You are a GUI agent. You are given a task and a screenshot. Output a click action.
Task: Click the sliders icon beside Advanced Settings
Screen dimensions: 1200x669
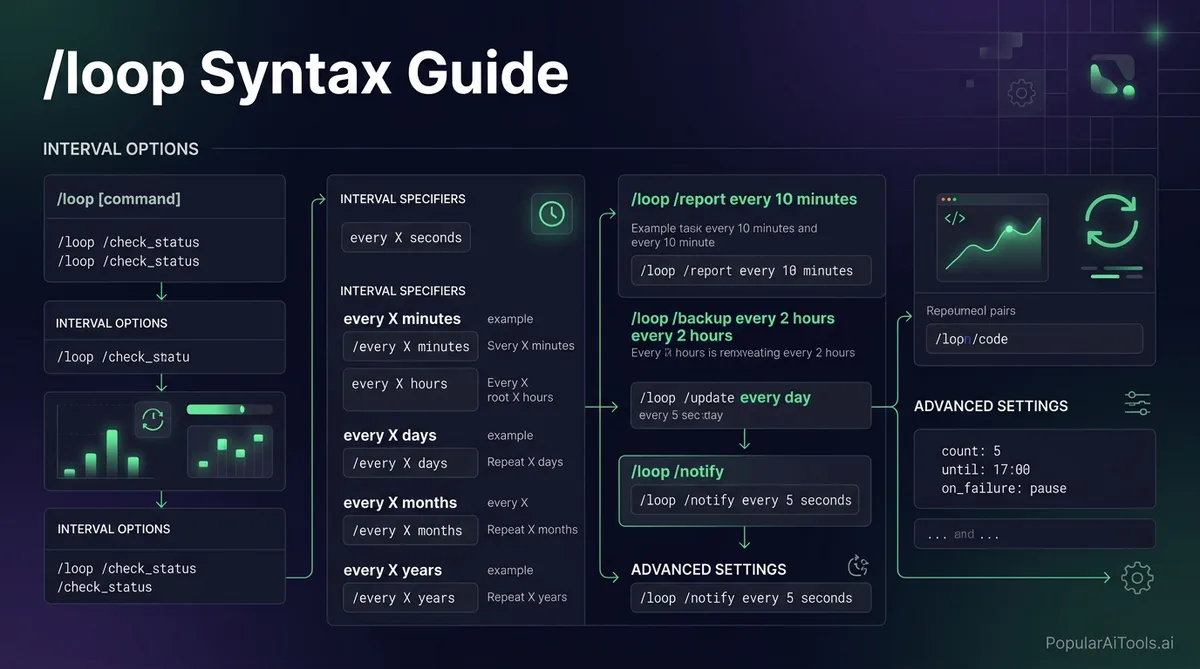[x=1138, y=404]
